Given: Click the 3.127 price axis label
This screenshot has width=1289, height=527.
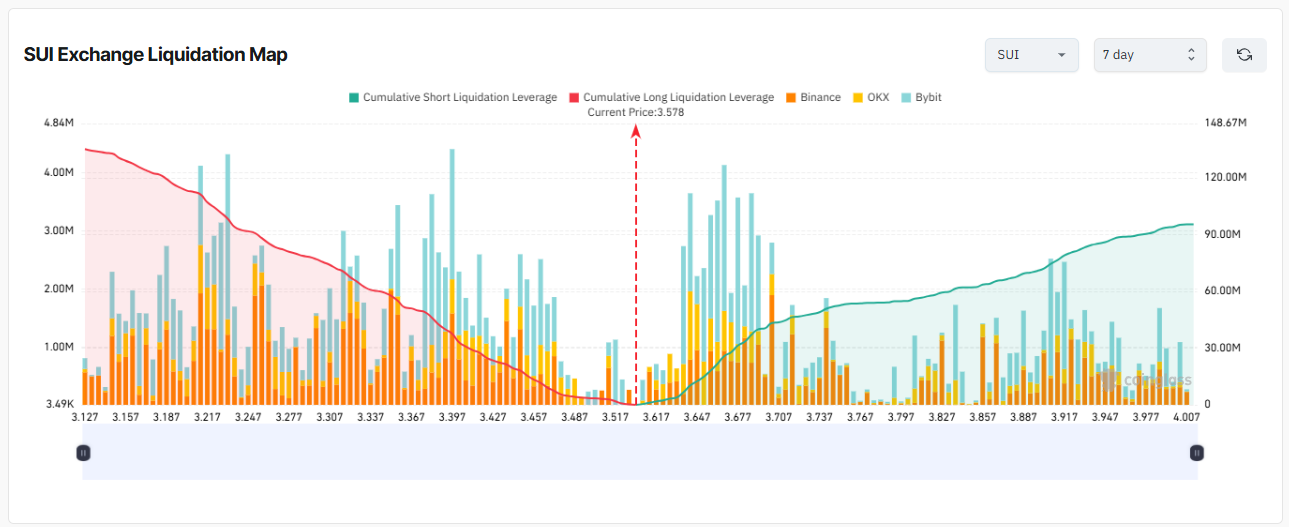Looking at the screenshot, I should pyautogui.click(x=84, y=416).
